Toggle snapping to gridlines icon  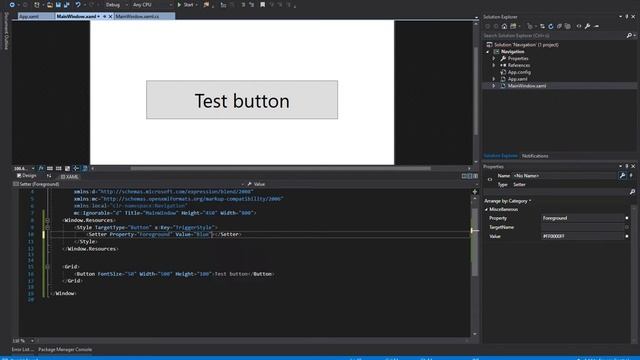click(x=59, y=168)
